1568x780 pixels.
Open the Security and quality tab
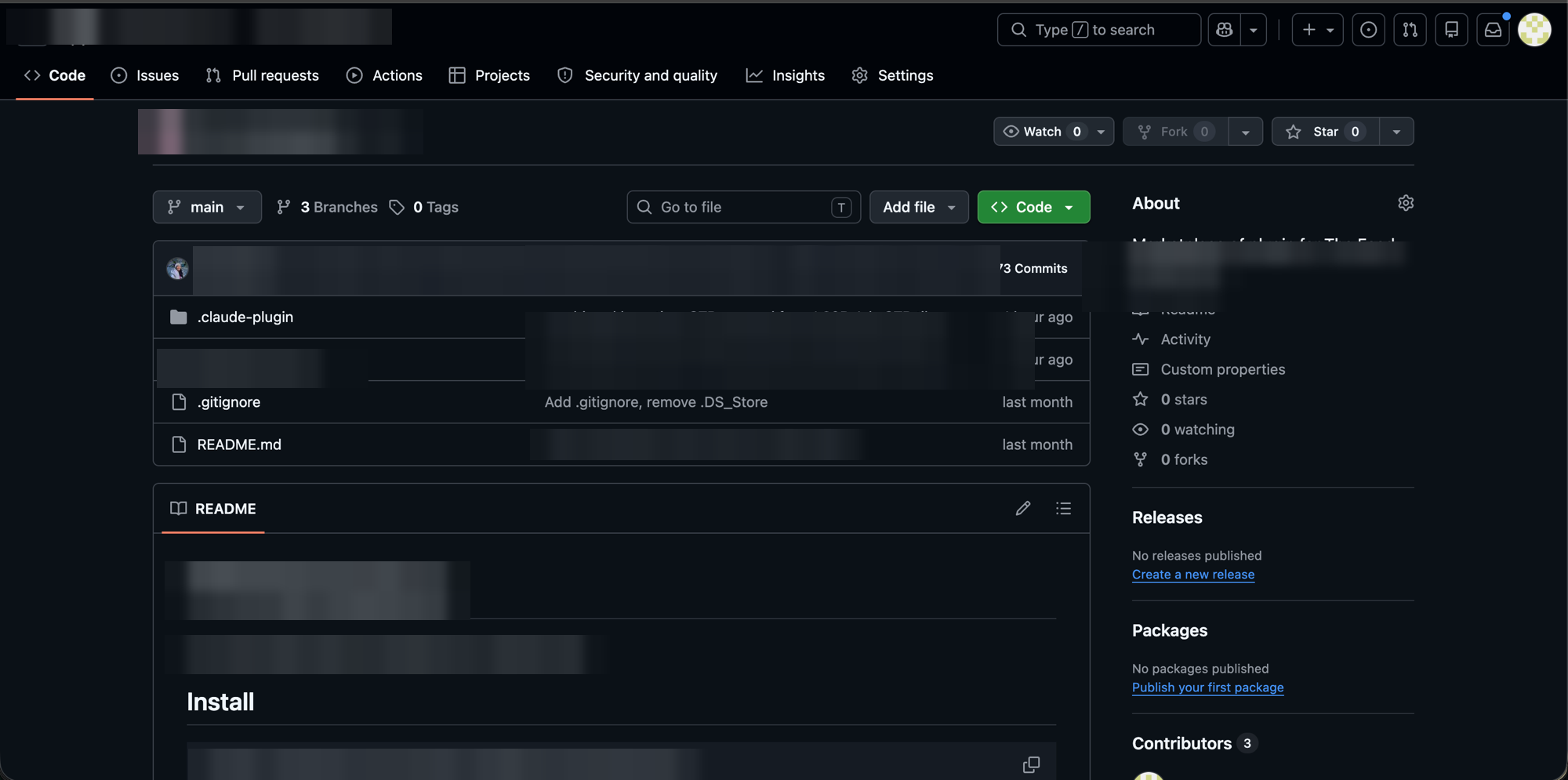click(x=637, y=75)
